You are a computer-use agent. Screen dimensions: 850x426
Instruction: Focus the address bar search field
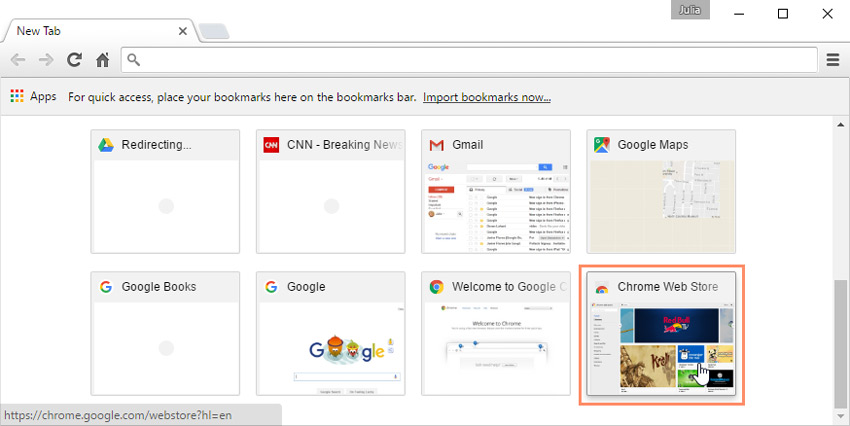(470, 60)
